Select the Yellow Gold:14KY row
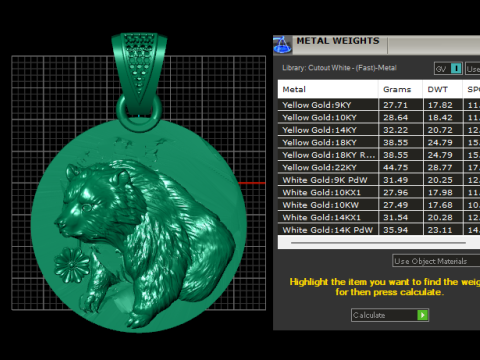 pos(379,130)
